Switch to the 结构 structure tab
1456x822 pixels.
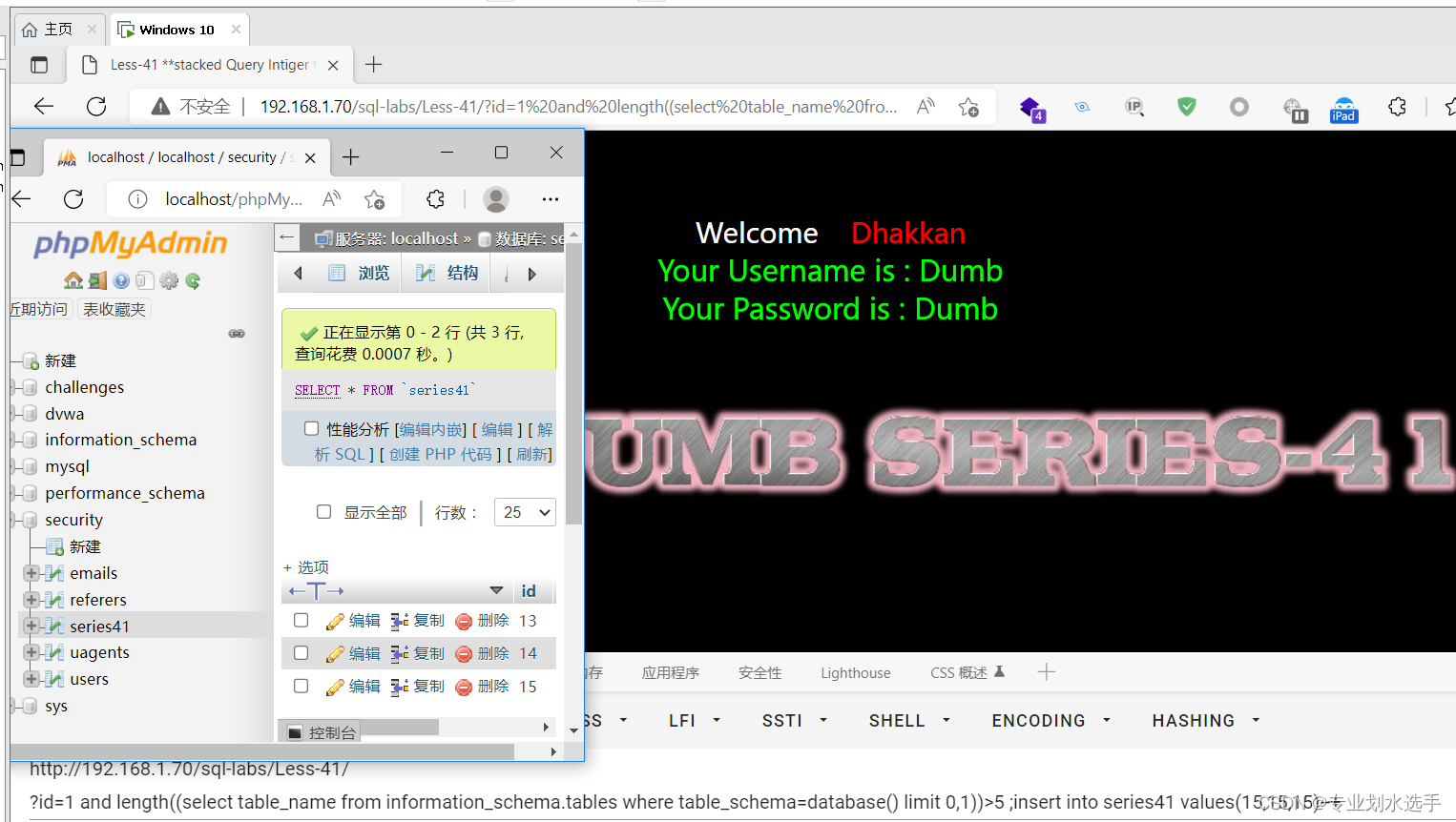447,274
